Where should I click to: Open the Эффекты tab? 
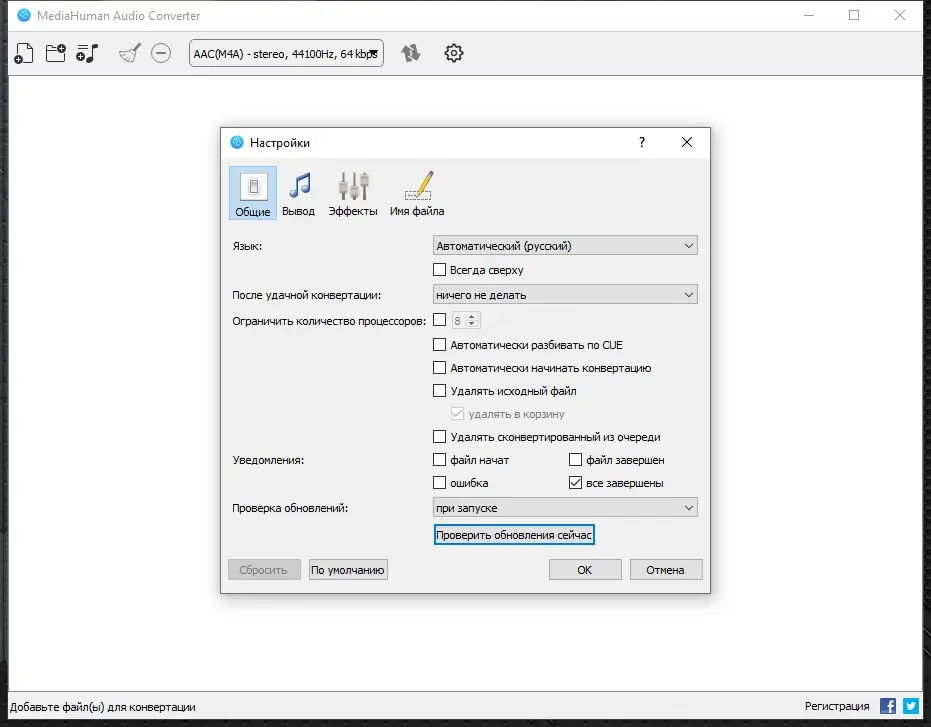coord(353,193)
